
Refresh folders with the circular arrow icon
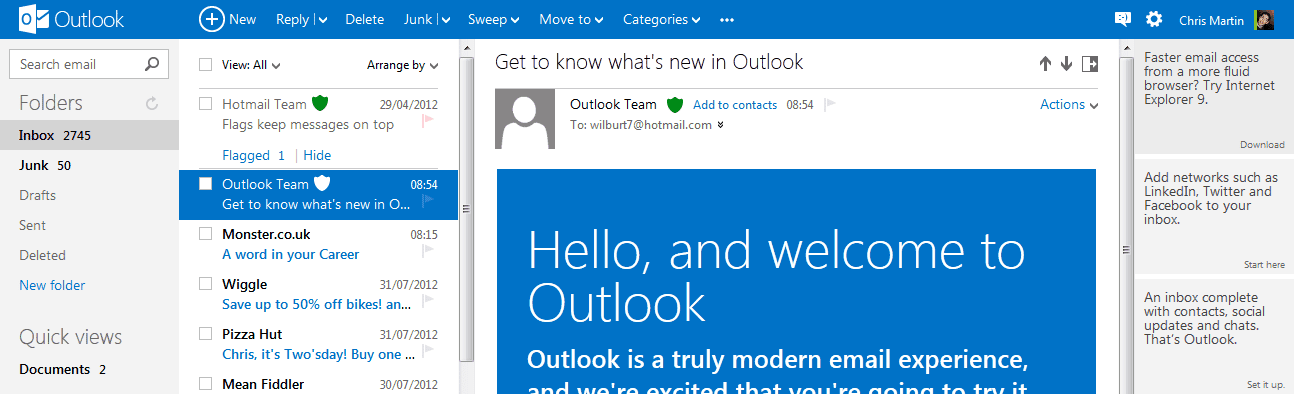tap(152, 103)
